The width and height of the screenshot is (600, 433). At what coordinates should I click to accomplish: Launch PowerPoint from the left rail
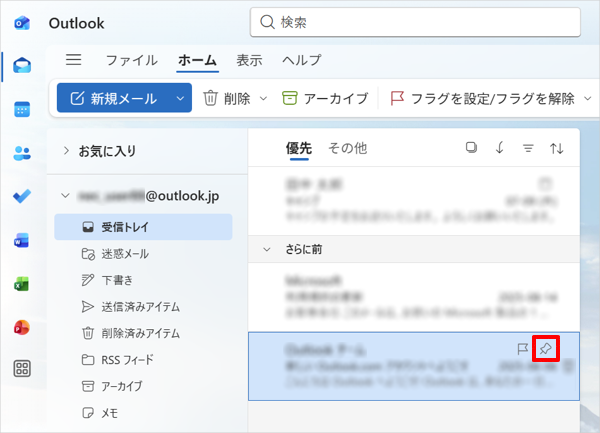[x=22, y=328]
